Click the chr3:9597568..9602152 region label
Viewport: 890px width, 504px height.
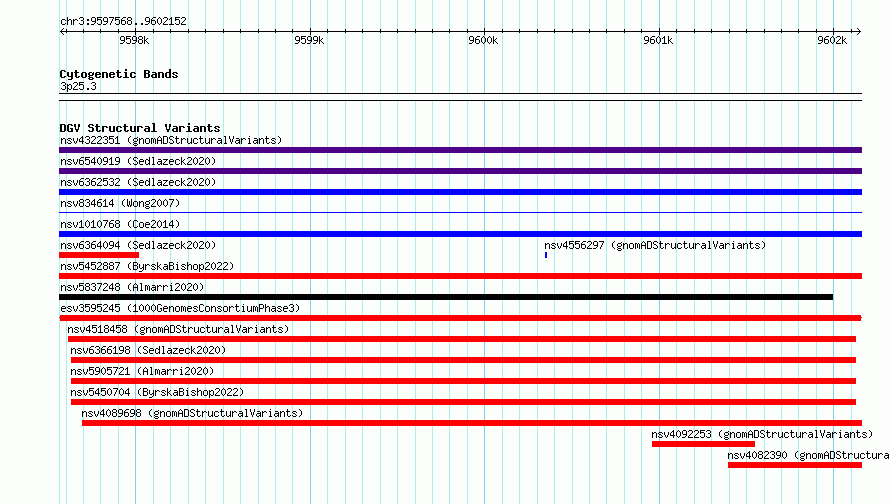tap(123, 21)
